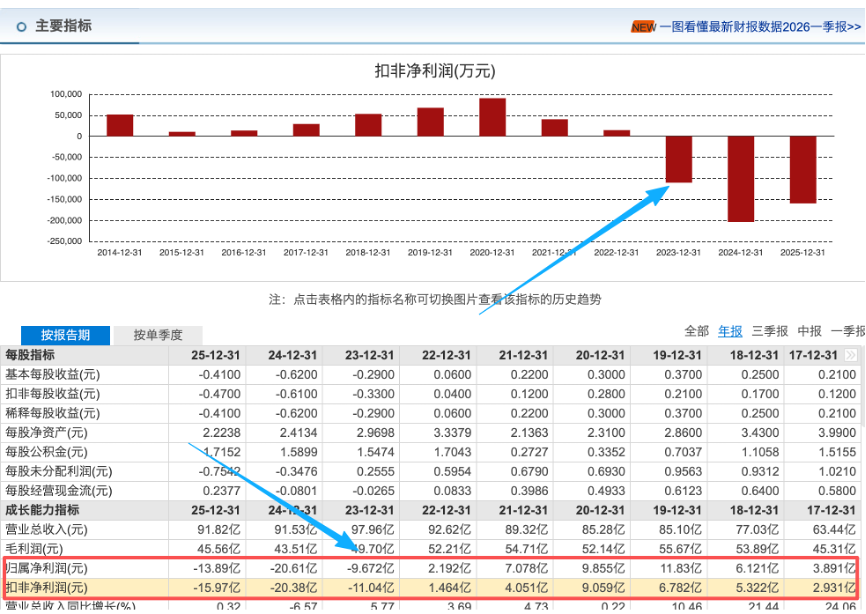Click 营业总收入 value 63.44亿

[835, 530]
